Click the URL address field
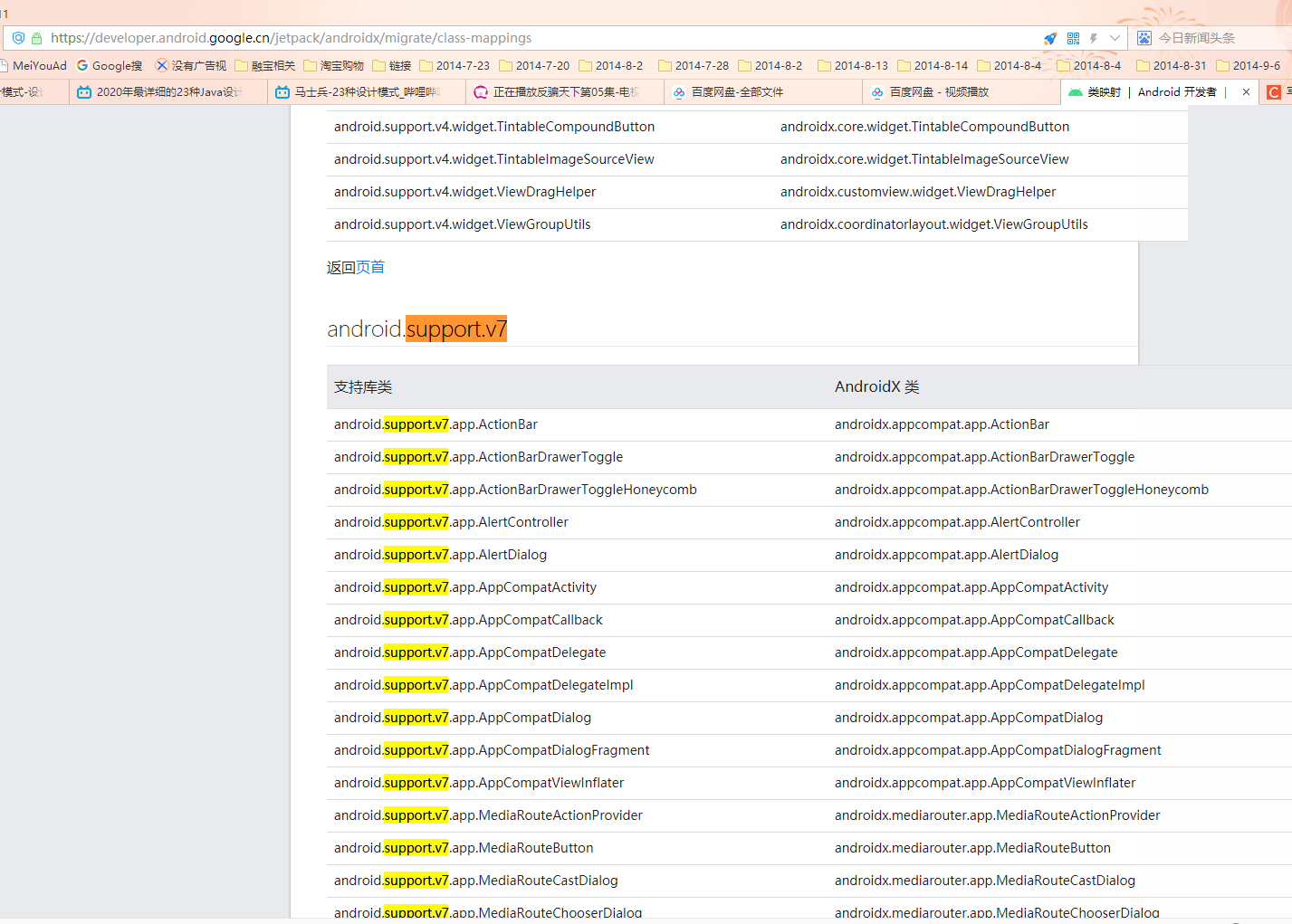1292x924 pixels. click(543, 38)
